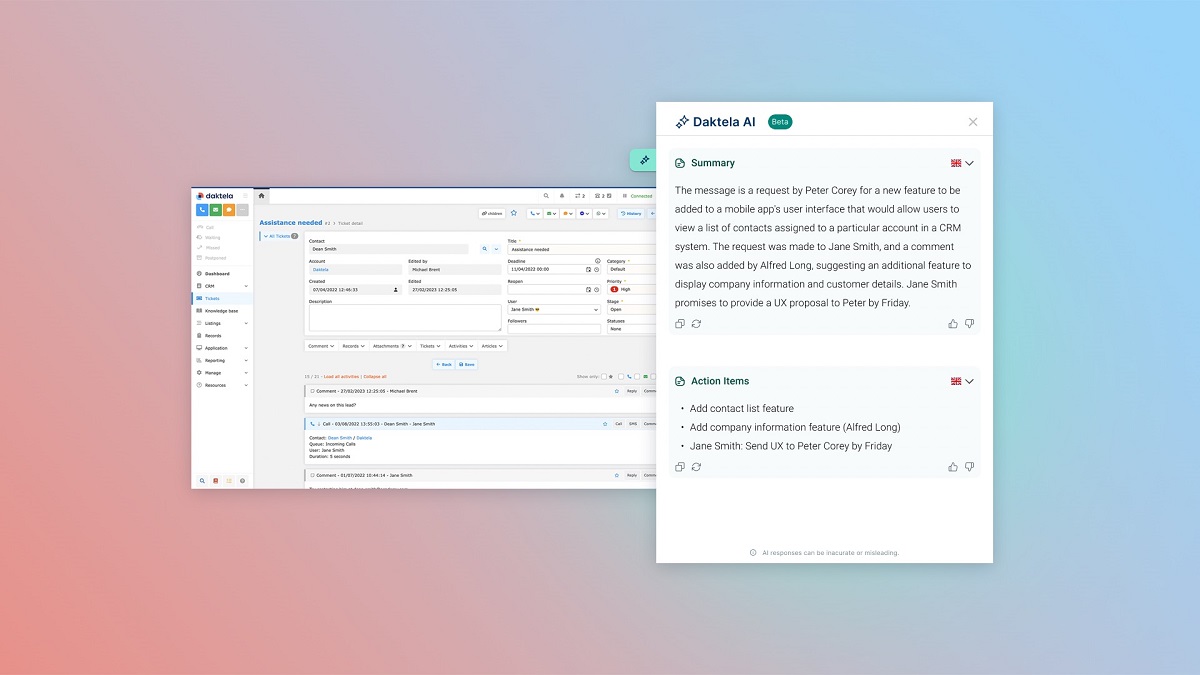
Task: Copy the Summary text
Action: click(x=680, y=324)
